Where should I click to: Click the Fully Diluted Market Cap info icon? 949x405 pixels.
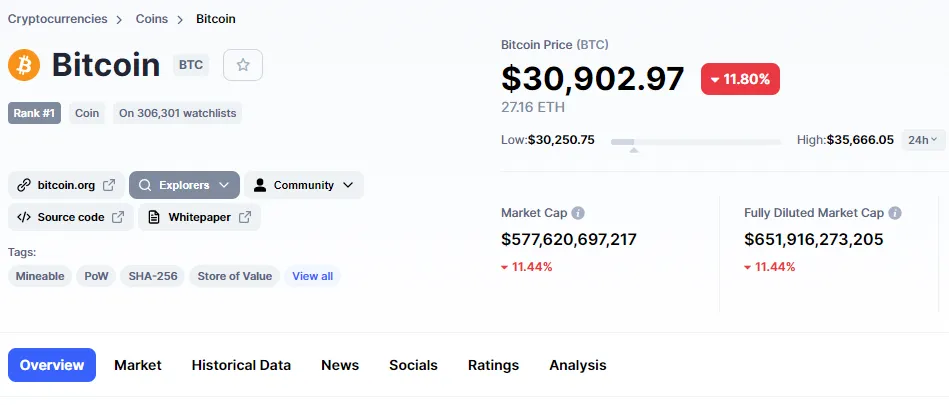895,213
